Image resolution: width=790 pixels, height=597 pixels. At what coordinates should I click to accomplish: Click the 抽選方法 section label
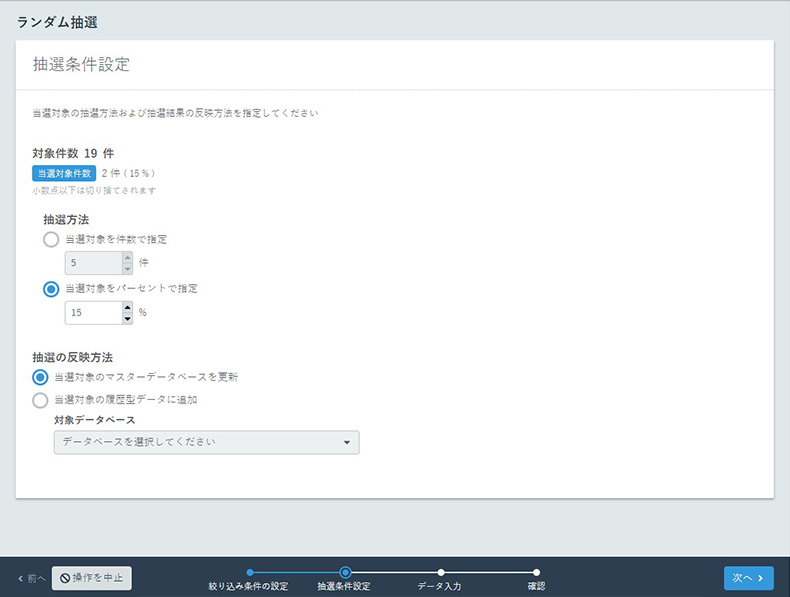(66, 220)
